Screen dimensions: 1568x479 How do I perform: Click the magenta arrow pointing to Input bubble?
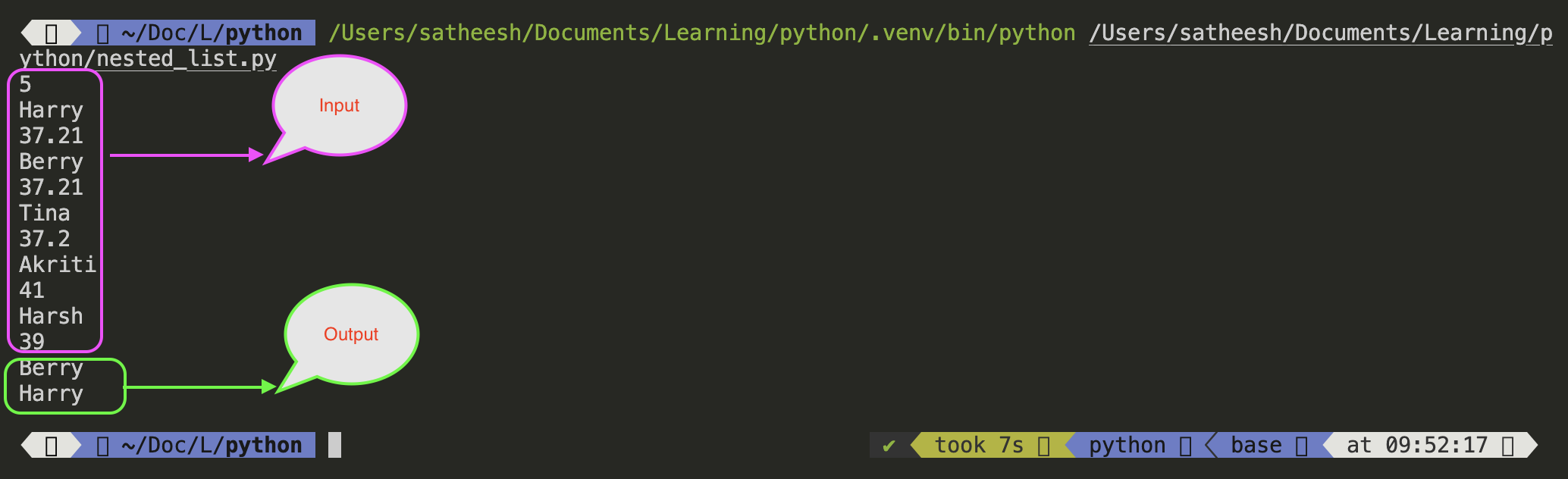(186, 155)
